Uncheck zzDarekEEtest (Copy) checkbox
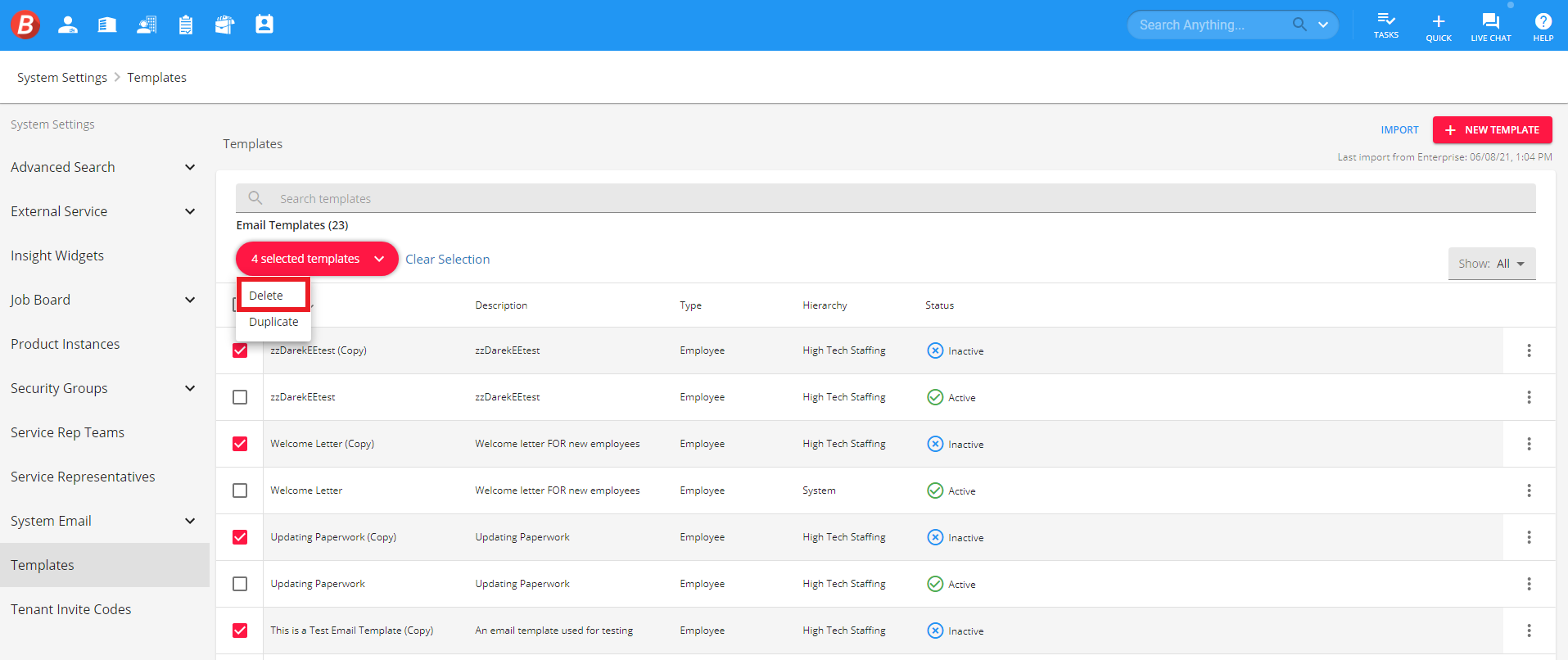 [x=240, y=350]
